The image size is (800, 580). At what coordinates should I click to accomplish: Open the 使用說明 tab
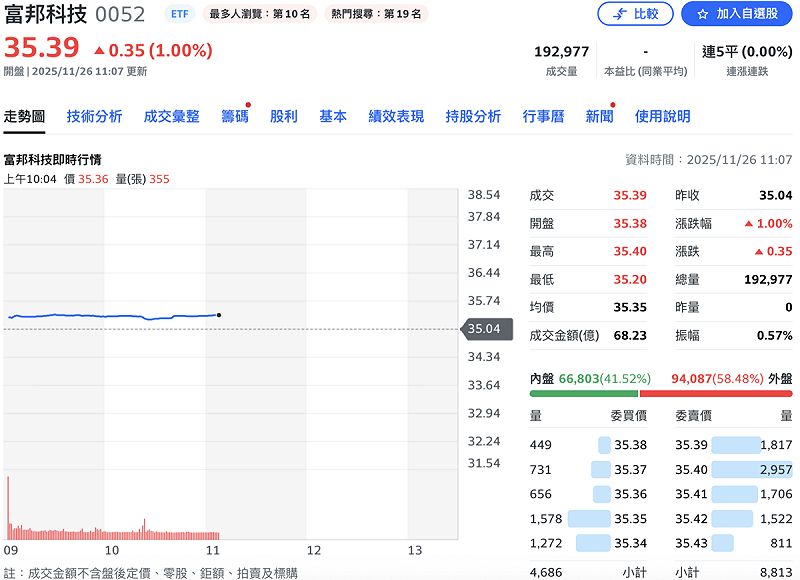pyautogui.click(x=662, y=116)
